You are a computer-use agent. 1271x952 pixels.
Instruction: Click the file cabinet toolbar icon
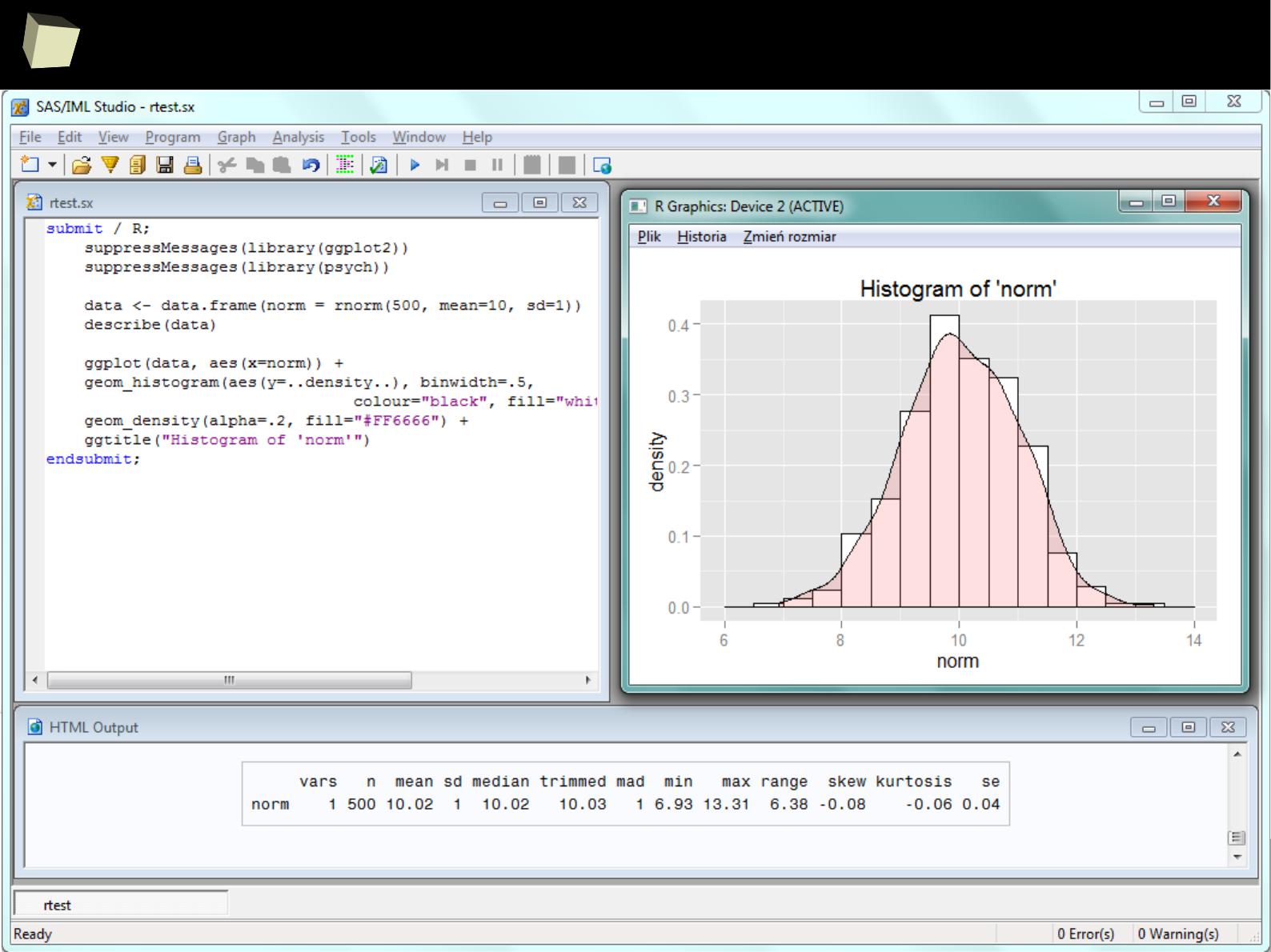click(138, 165)
